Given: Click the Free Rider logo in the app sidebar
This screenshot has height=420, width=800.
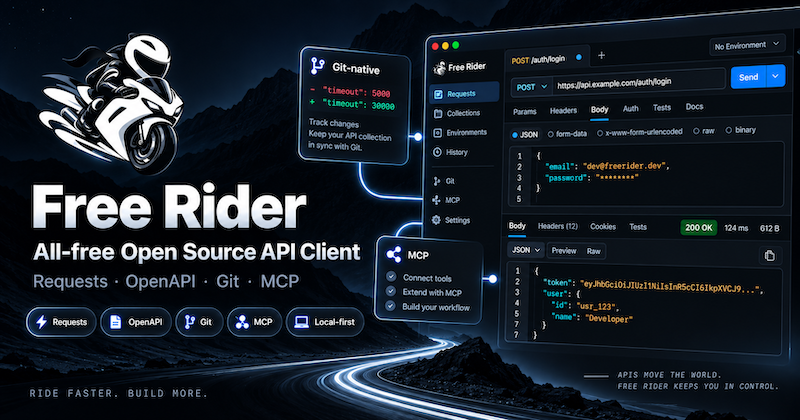Looking at the screenshot, I should pyautogui.click(x=460, y=67).
